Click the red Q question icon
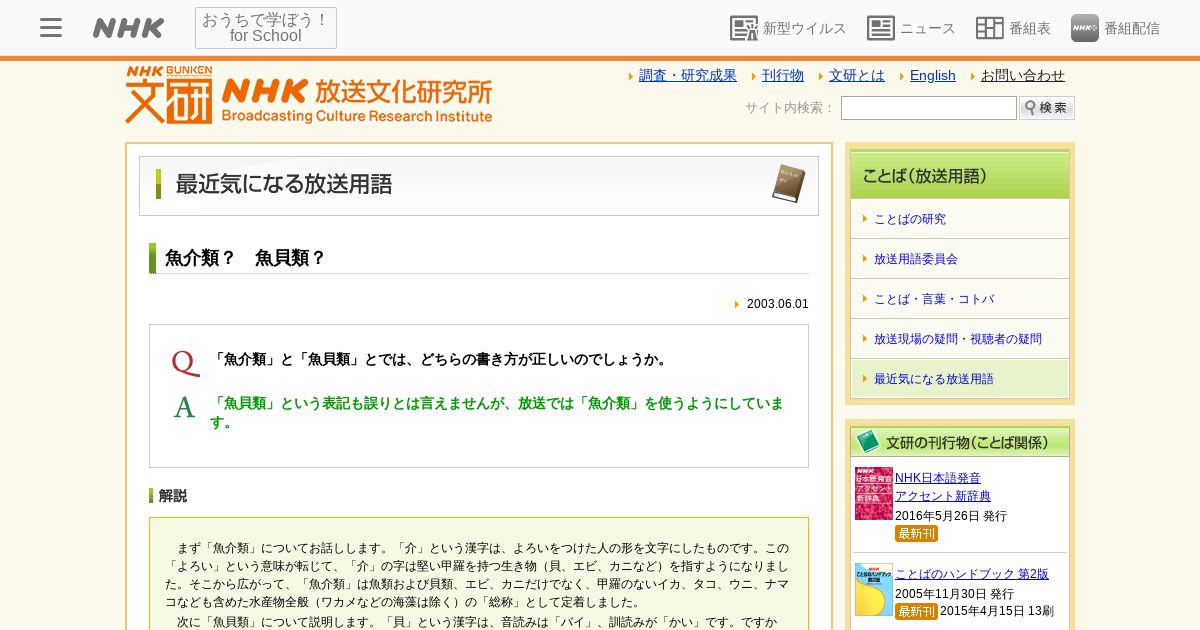This screenshot has width=1200, height=630. 185,362
